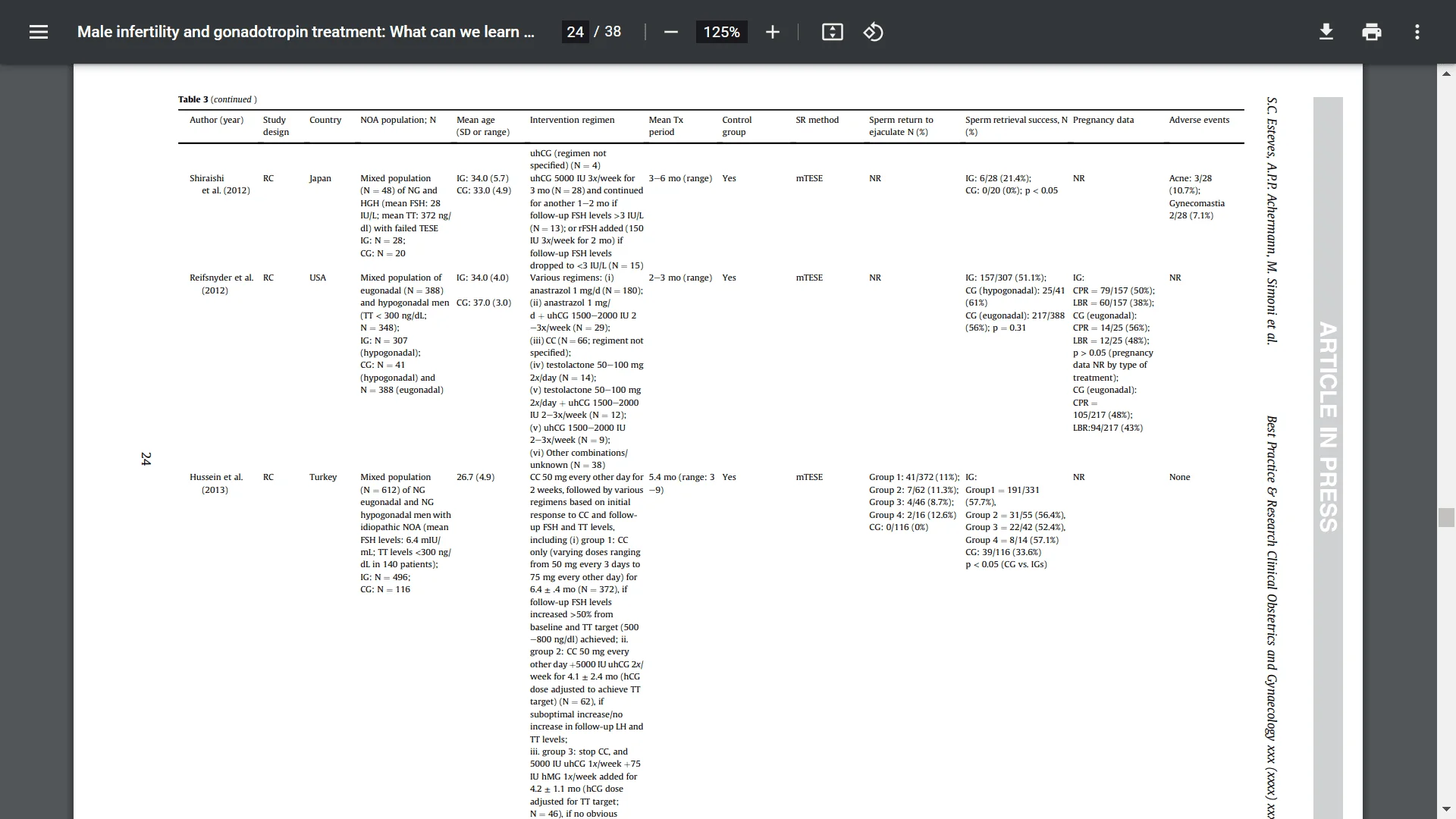
Task: Click the 'SR method' column header
Action: coord(817,120)
